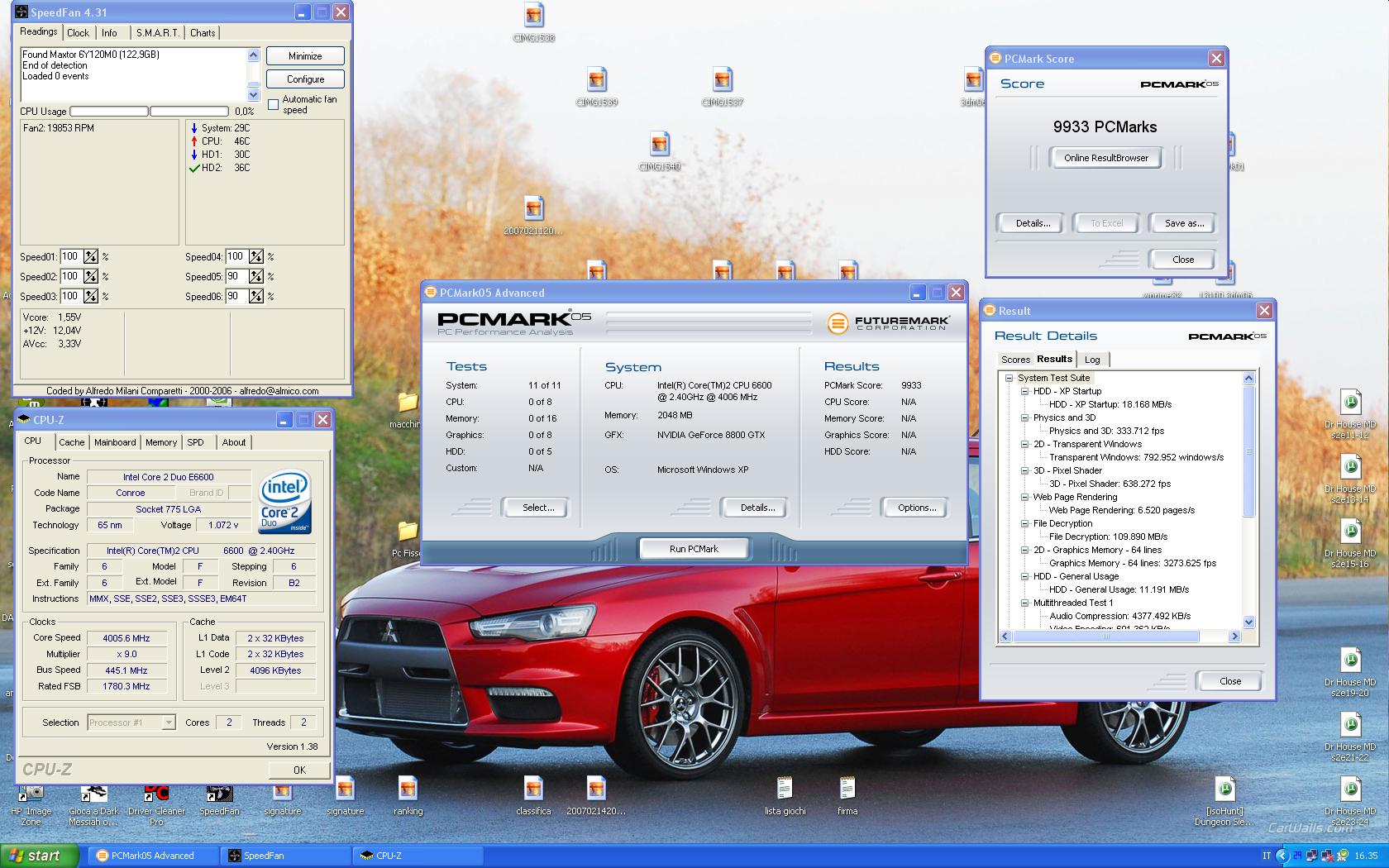Open SPD tab in CPU-Z
The height and width of the screenshot is (868, 1389).
196,442
